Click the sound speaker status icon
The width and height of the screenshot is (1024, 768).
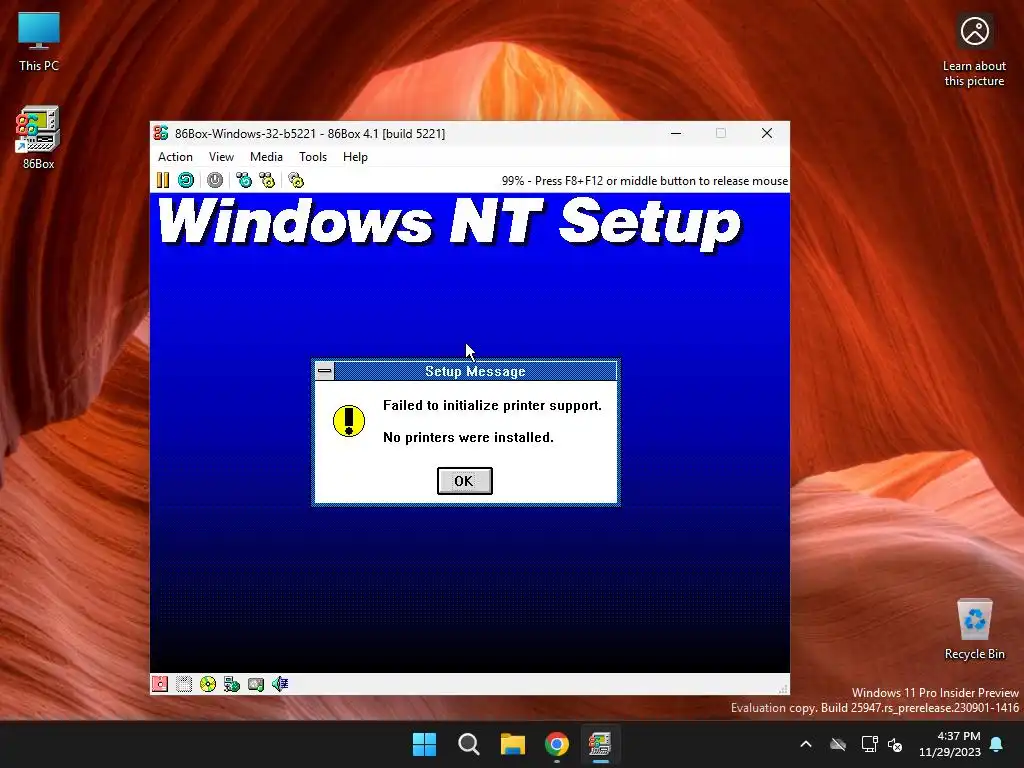(x=280, y=684)
